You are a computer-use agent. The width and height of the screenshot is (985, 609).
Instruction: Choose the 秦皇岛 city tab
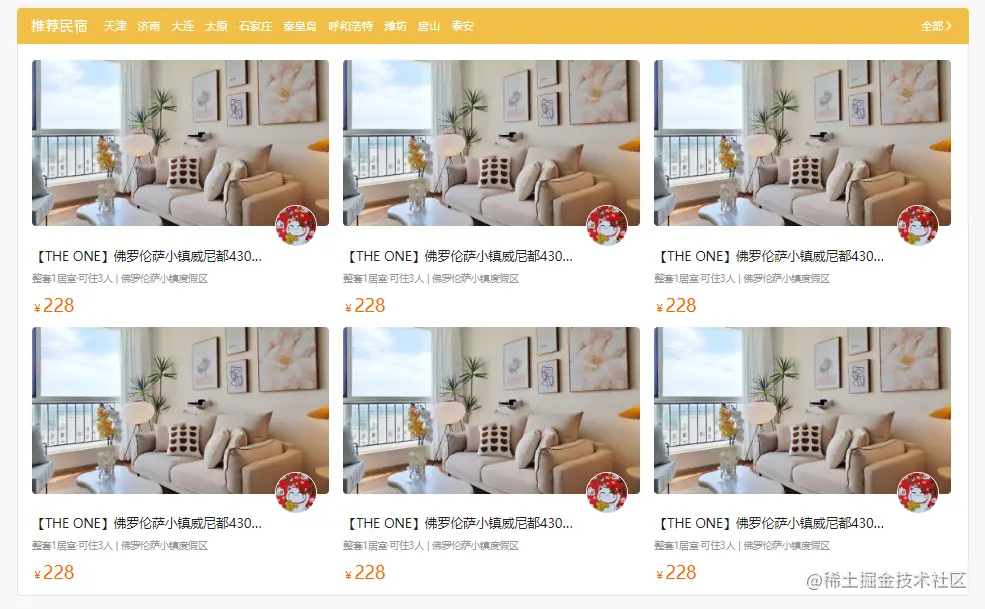[x=300, y=26]
